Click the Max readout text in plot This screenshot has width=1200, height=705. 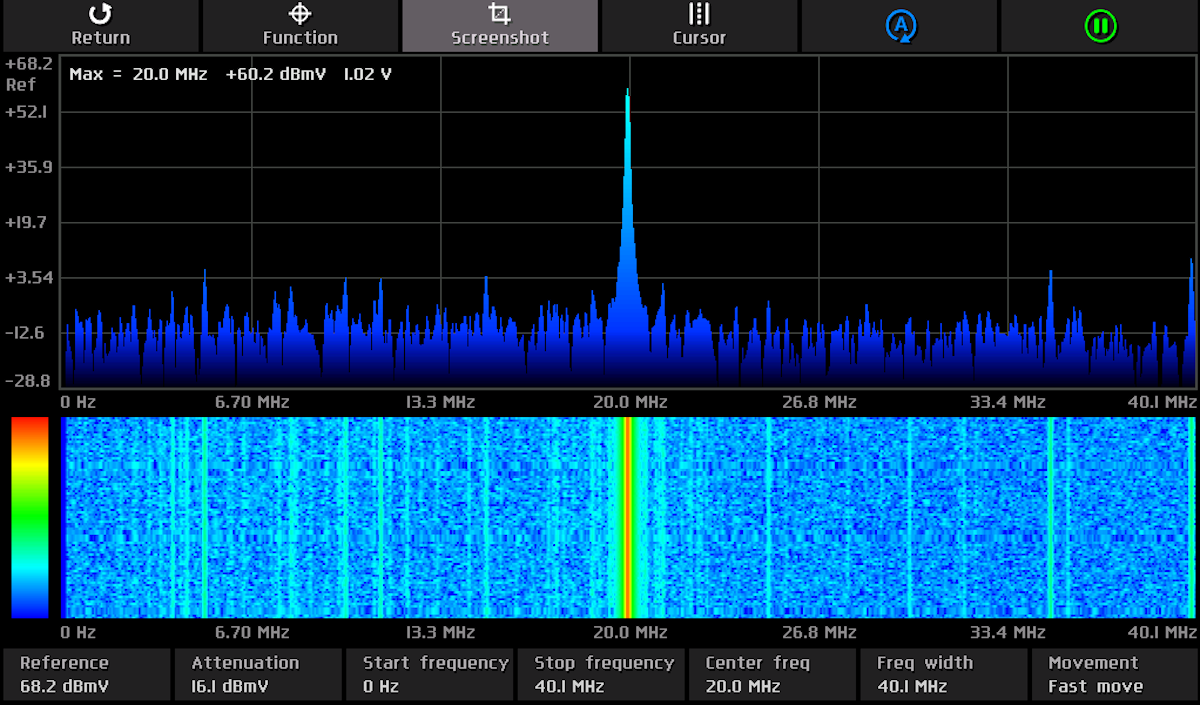click(x=230, y=74)
